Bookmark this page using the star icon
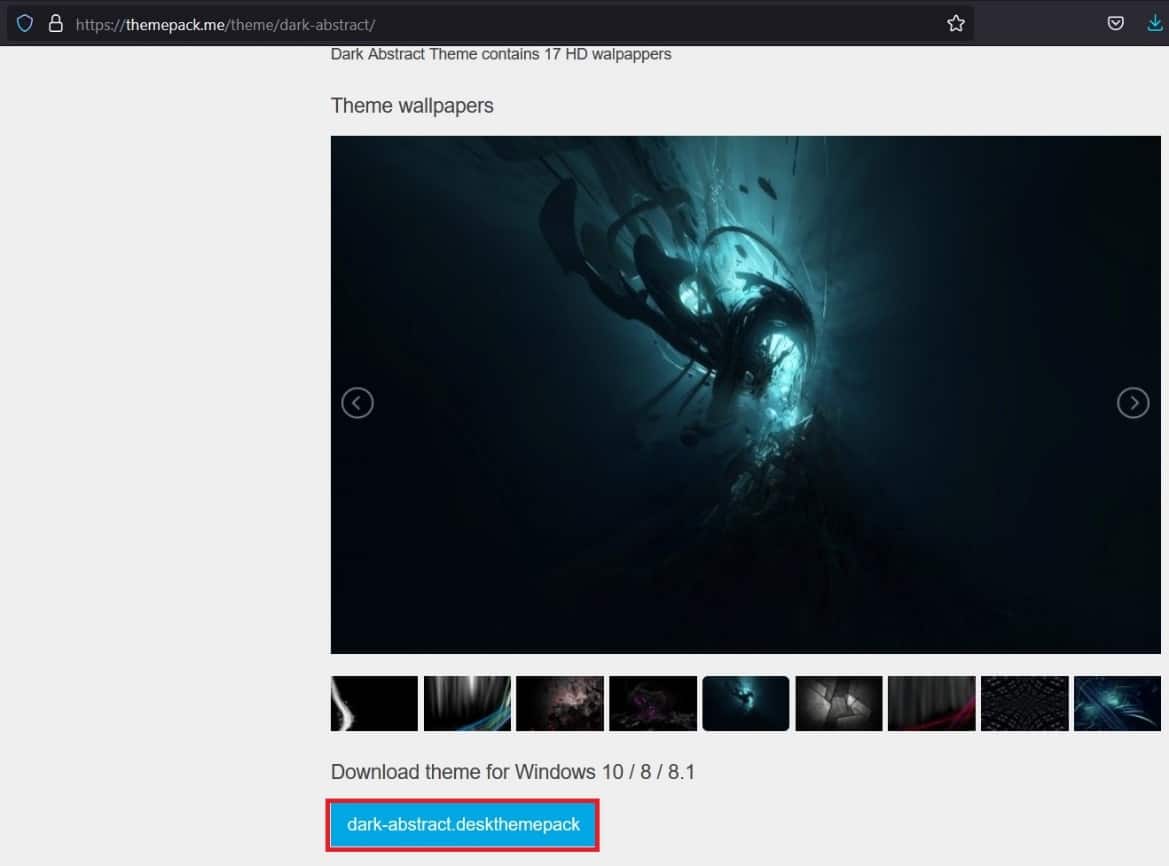Image resolution: width=1169 pixels, height=866 pixels. 955,22
